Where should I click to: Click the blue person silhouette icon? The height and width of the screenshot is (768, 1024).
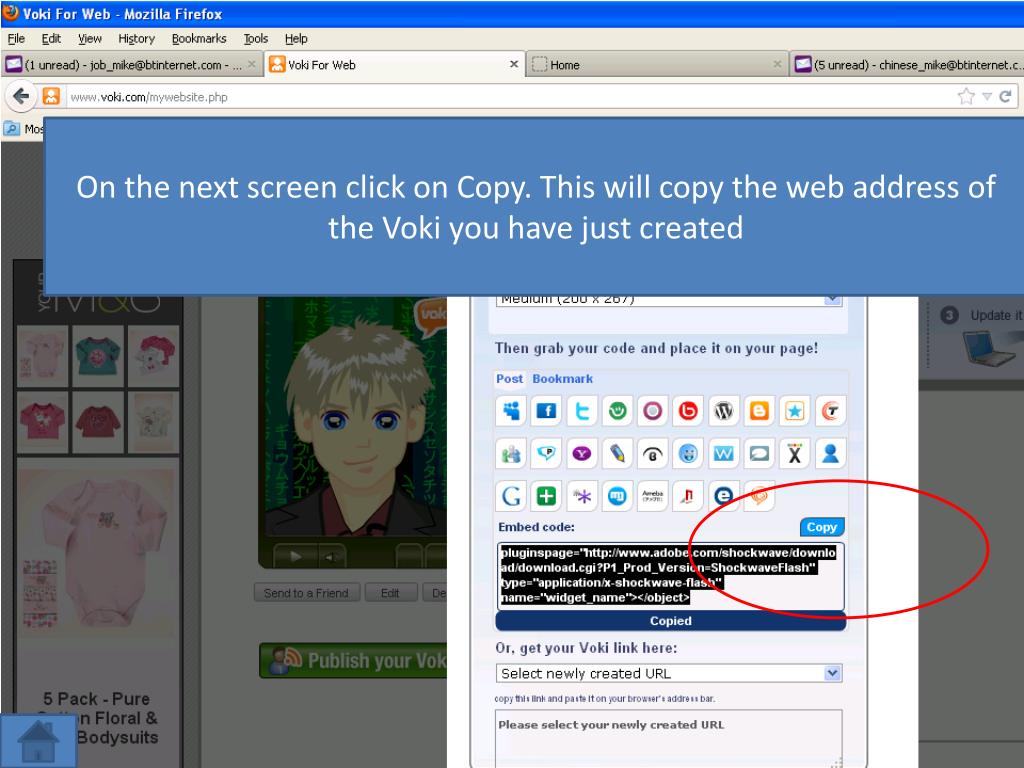[x=830, y=453]
